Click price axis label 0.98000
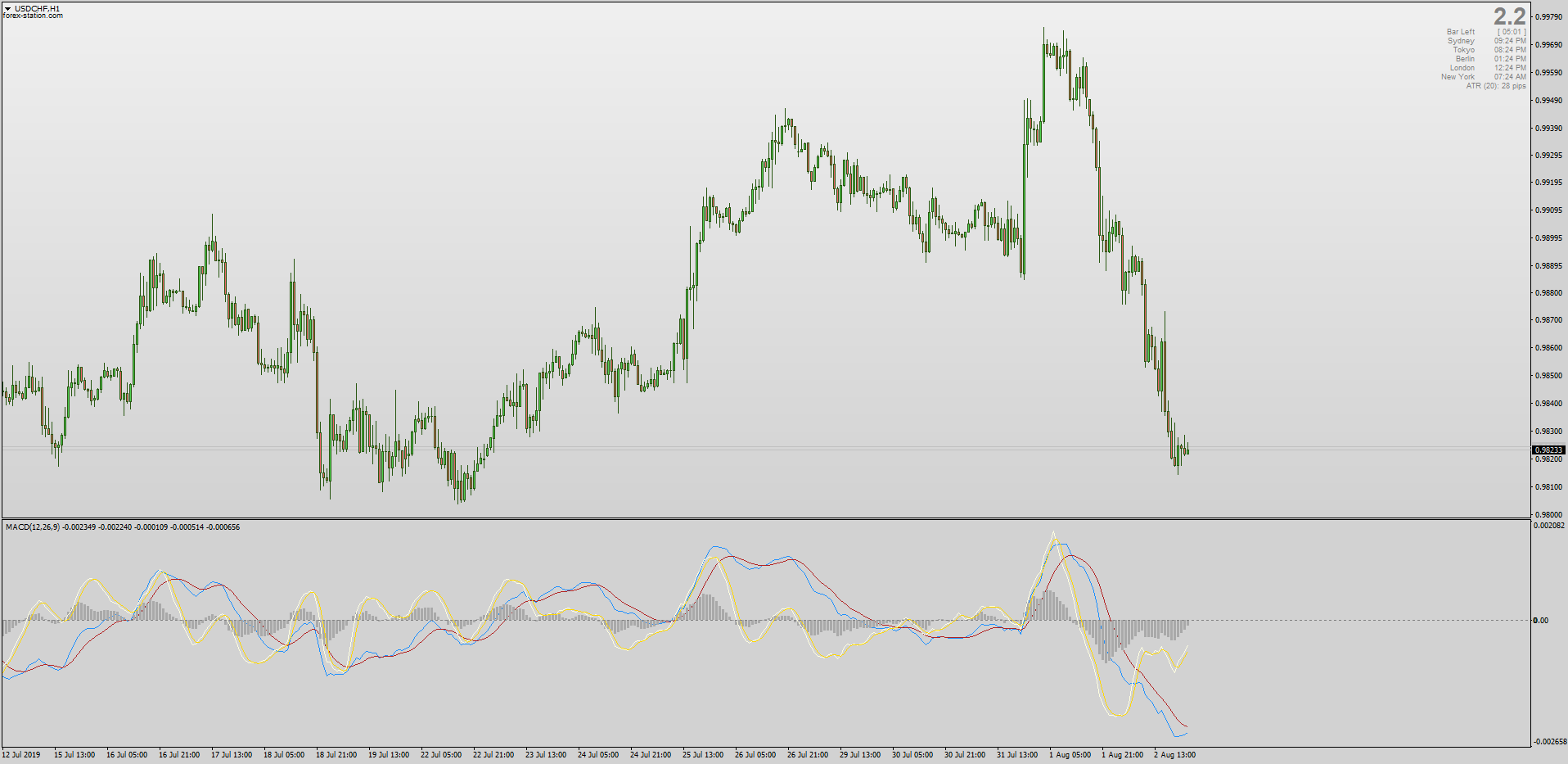This screenshot has height=764, width=1568. point(1550,515)
